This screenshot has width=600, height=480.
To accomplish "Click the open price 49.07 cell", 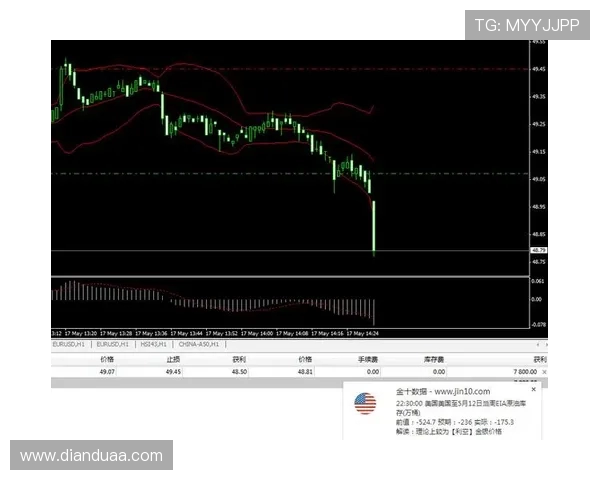I will 107,370.
